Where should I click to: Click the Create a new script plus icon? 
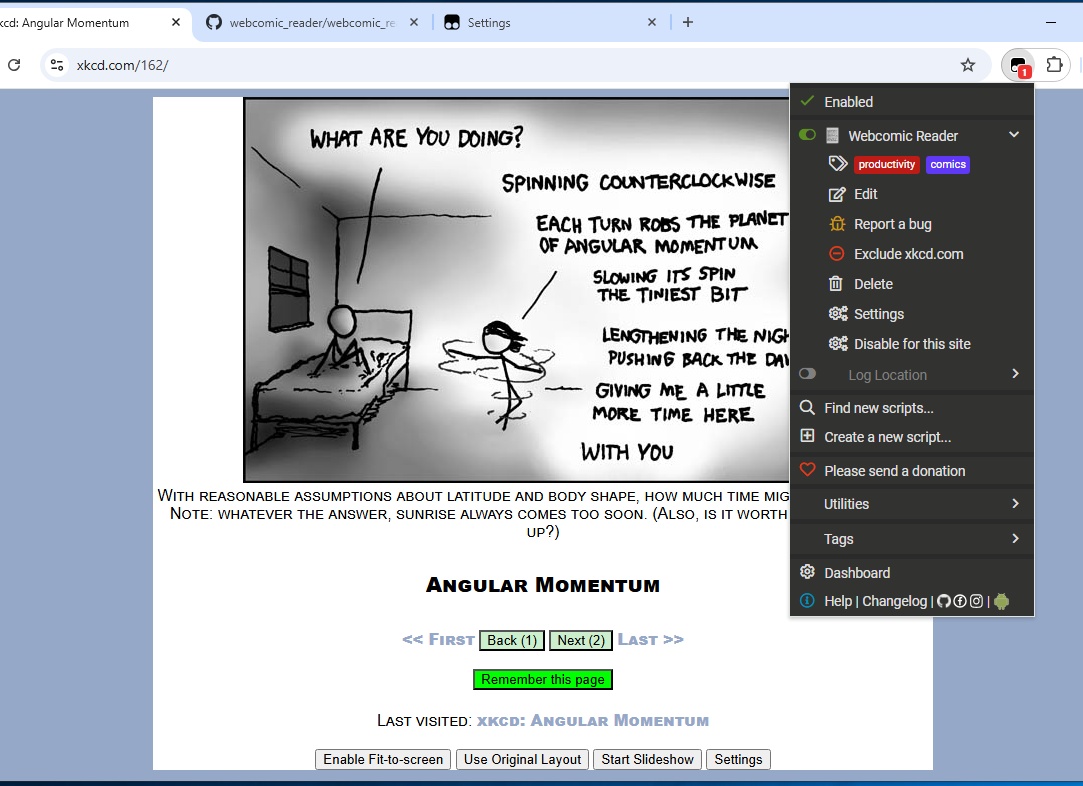pos(807,436)
